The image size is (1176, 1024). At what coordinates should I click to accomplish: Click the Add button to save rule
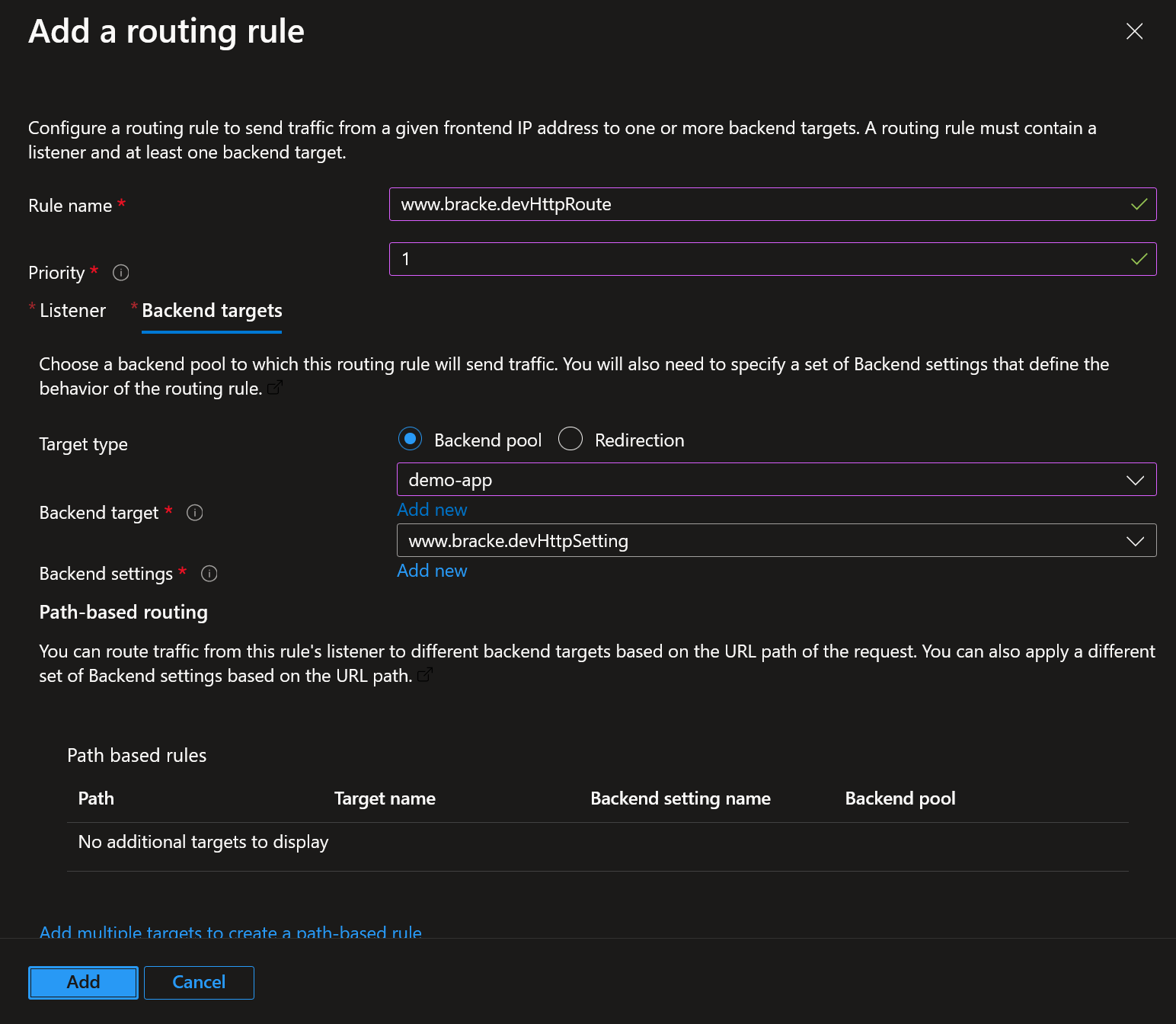pyautogui.click(x=83, y=982)
